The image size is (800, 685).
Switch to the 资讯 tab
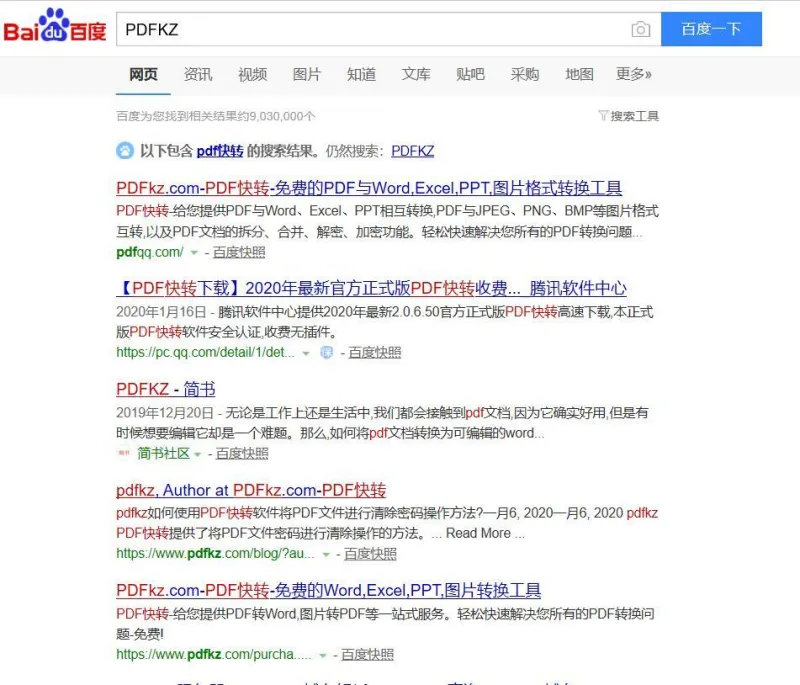(x=198, y=74)
